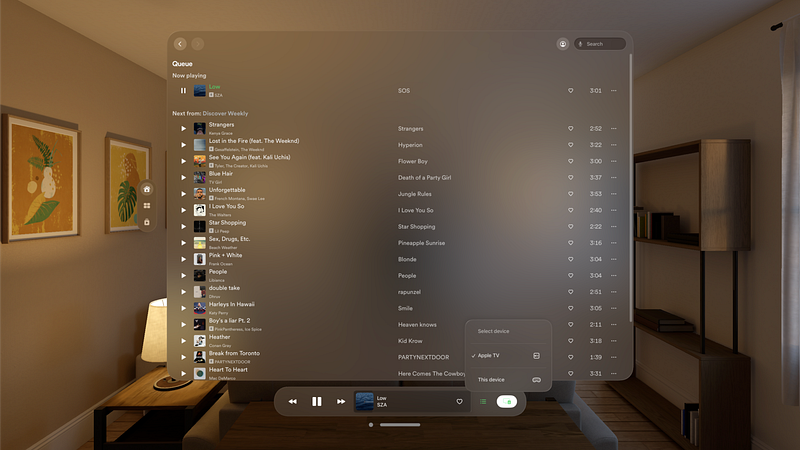The width and height of the screenshot is (800, 450).
Task: Go back with the left chevron button
Action: [180, 44]
